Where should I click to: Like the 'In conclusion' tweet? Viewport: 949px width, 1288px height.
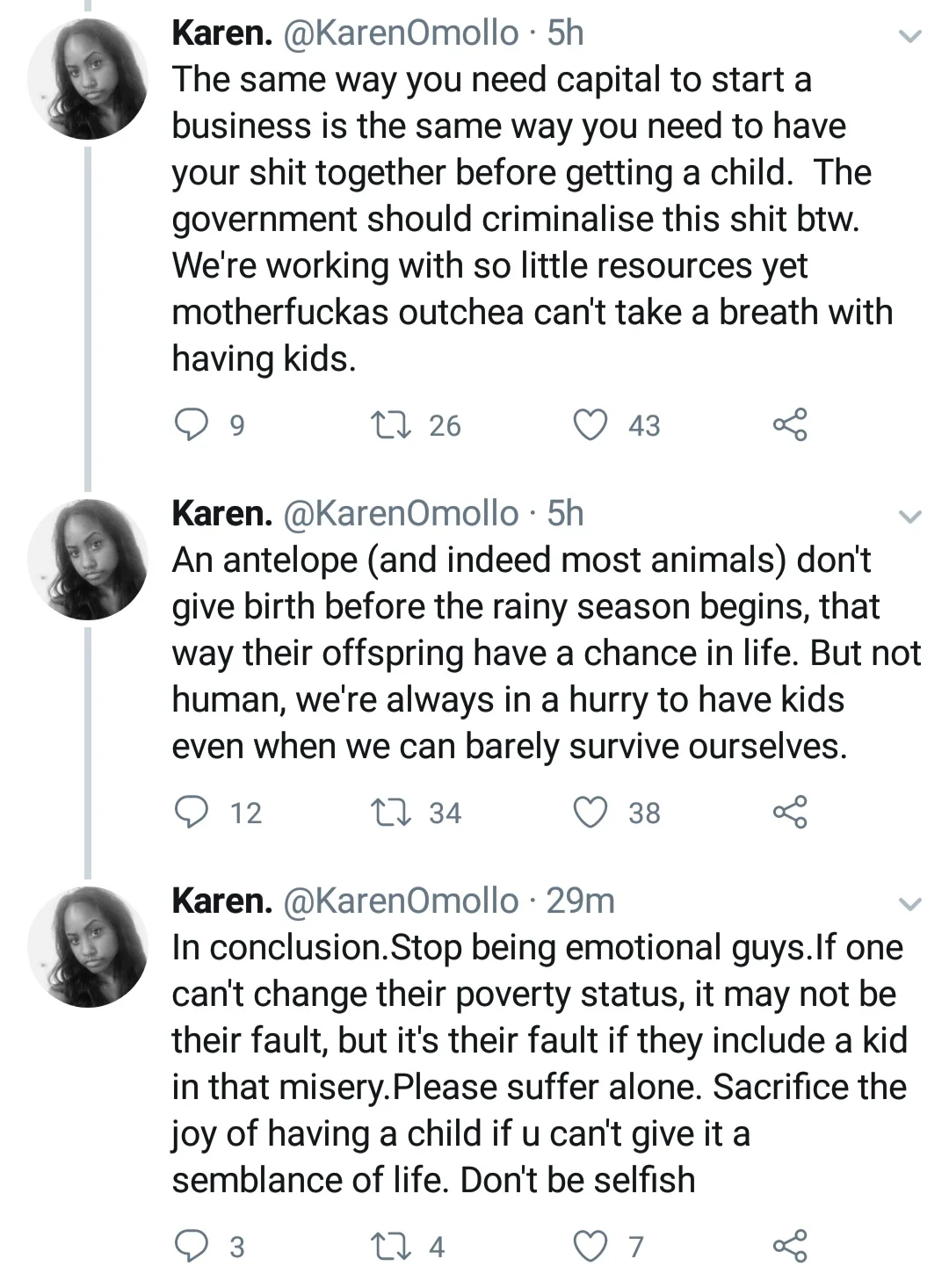click(x=590, y=1246)
